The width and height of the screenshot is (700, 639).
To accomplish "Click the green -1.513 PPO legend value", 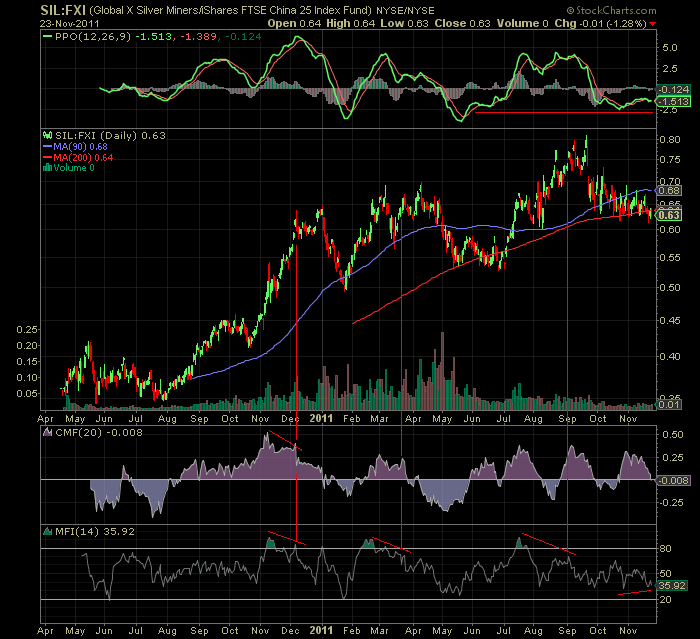I will coord(154,37).
